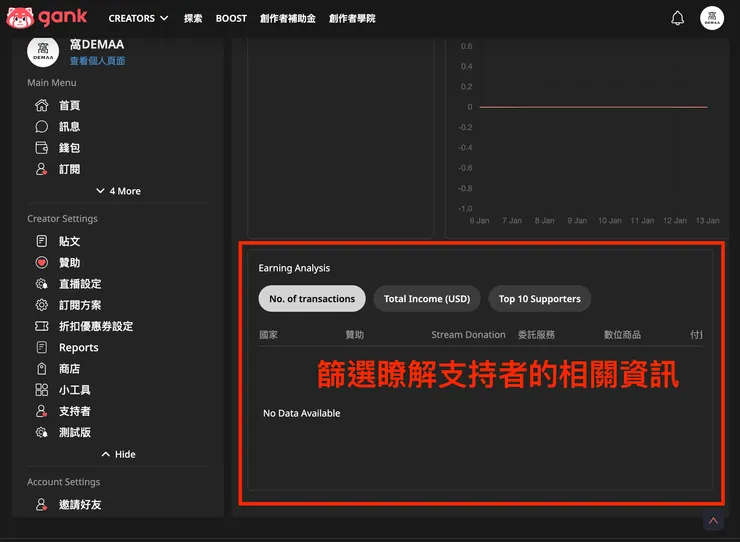The height and width of the screenshot is (542, 740).
Task: Open 創作者學院 in the top navigation
Action: [352, 18]
